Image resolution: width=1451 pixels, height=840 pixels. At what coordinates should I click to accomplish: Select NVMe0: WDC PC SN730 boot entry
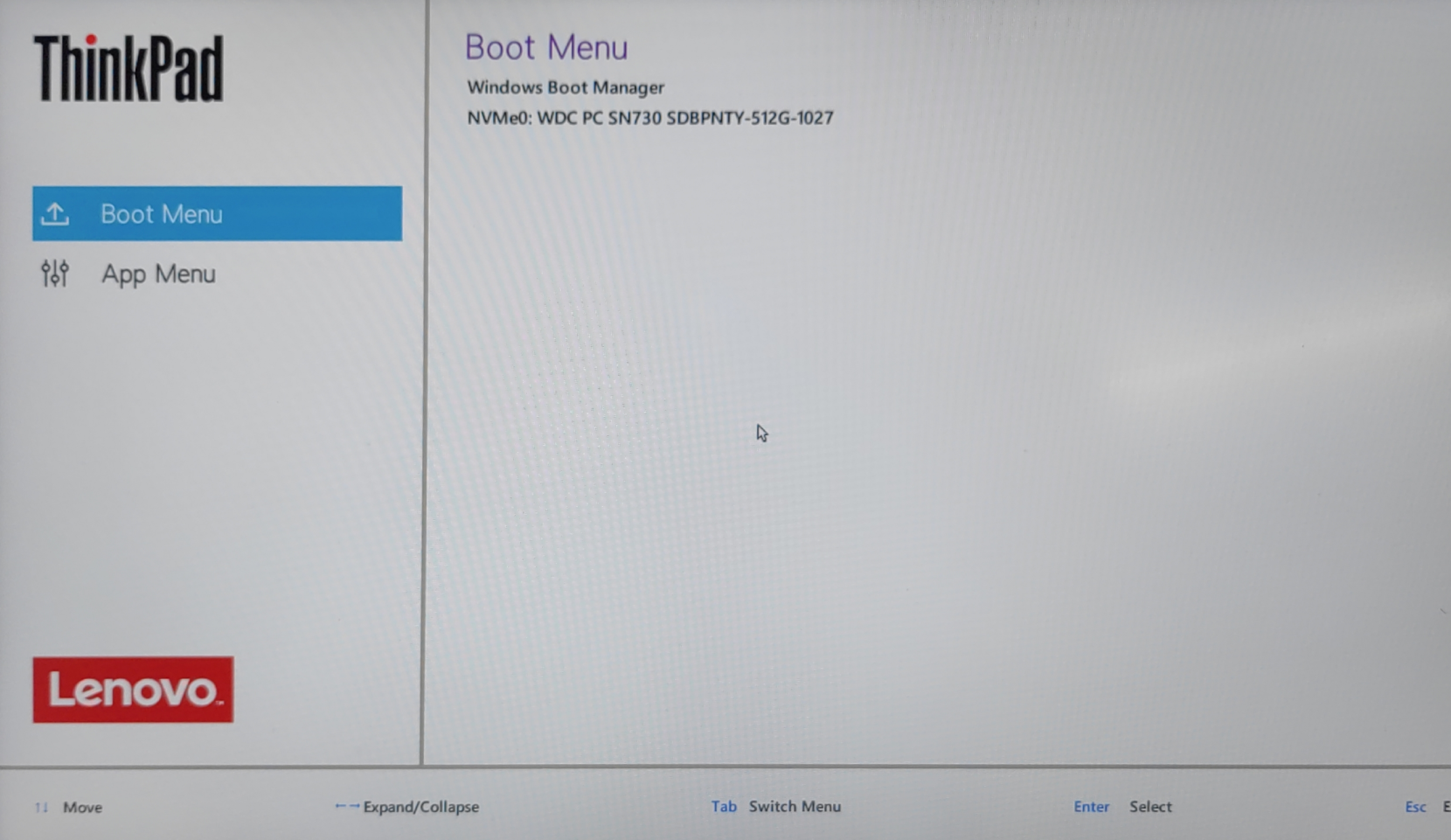[x=650, y=118]
